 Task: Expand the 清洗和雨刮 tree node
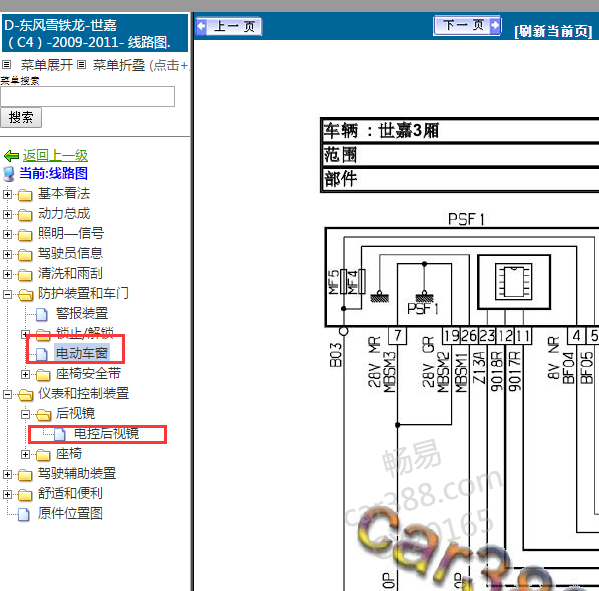7,274
